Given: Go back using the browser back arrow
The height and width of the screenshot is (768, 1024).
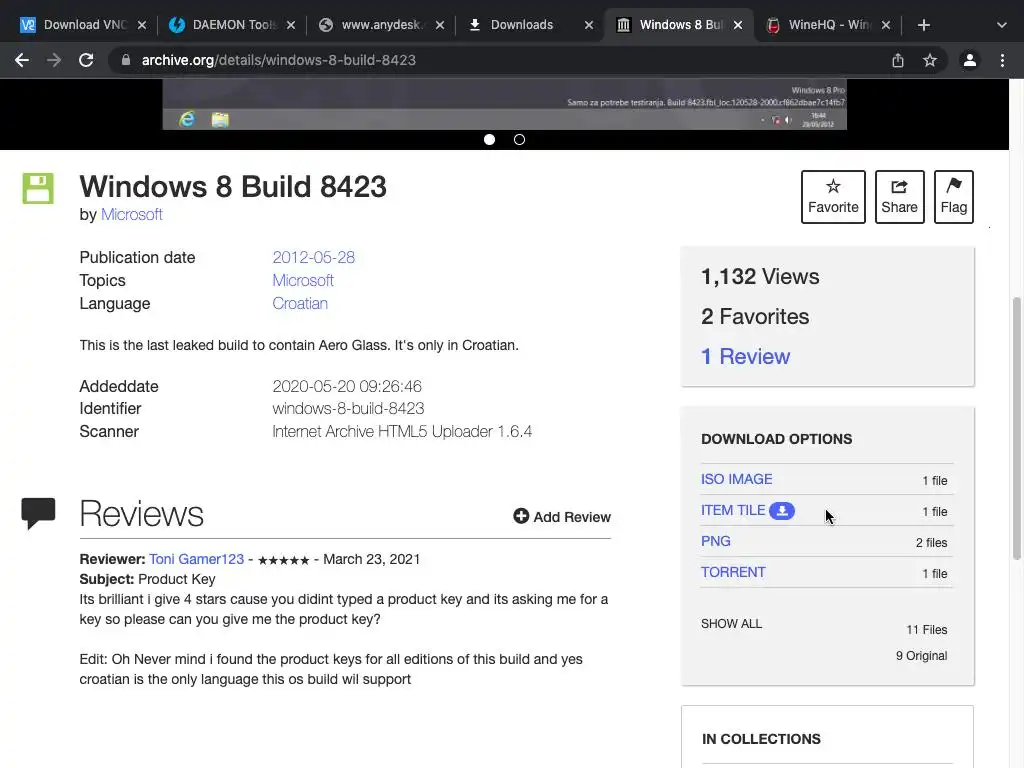Looking at the screenshot, I should tap(22, 60).
